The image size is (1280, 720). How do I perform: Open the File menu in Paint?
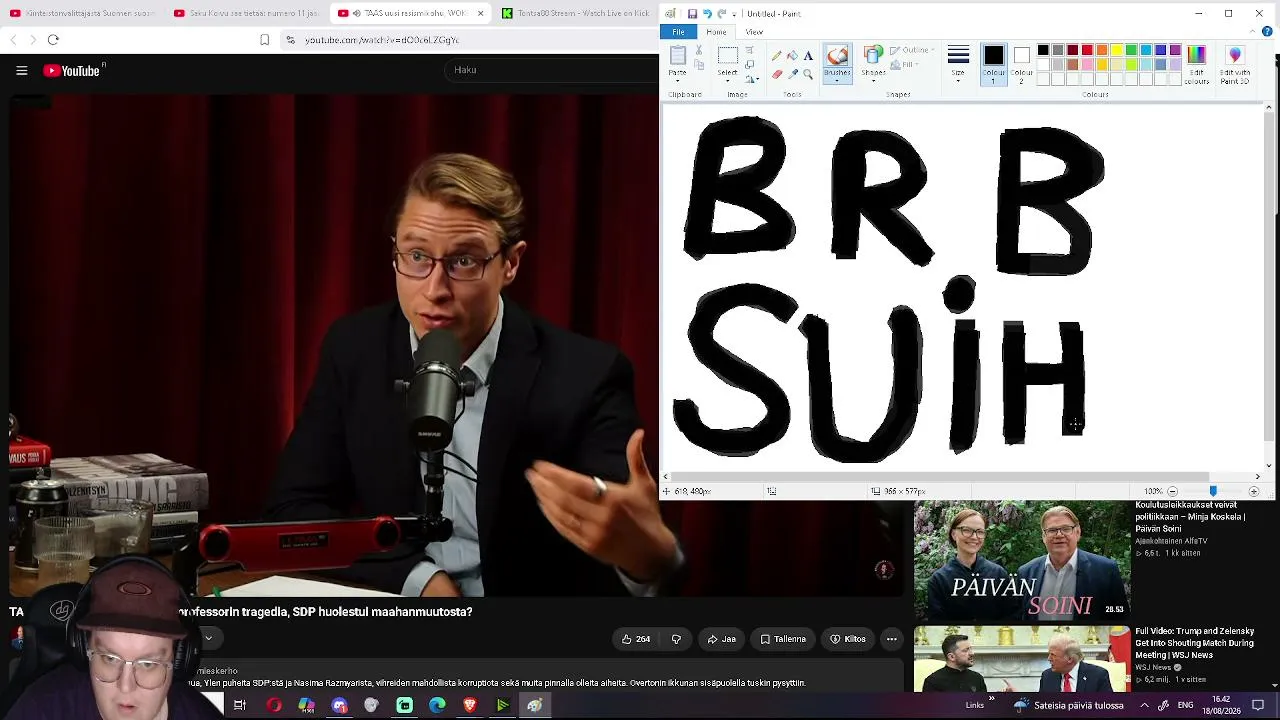coord(678,32)
